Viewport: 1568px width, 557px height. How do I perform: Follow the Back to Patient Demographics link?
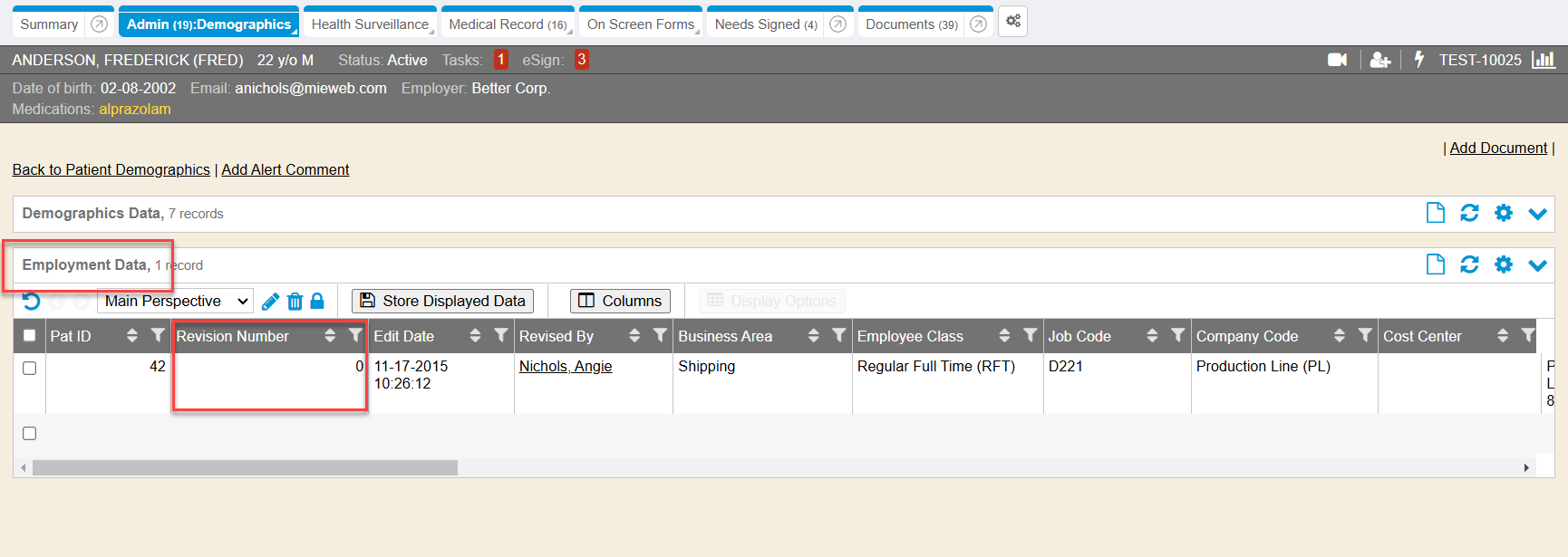[111, 169]
